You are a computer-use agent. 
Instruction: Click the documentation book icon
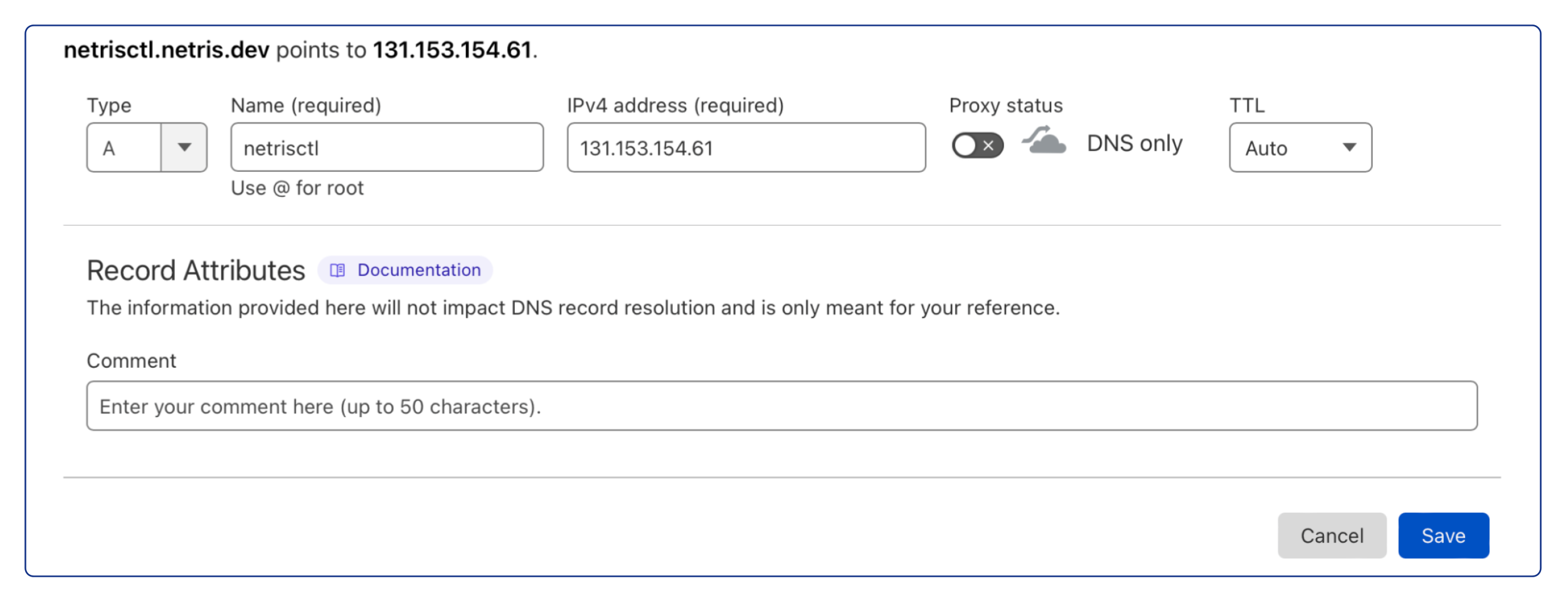(x=337, y=270)
